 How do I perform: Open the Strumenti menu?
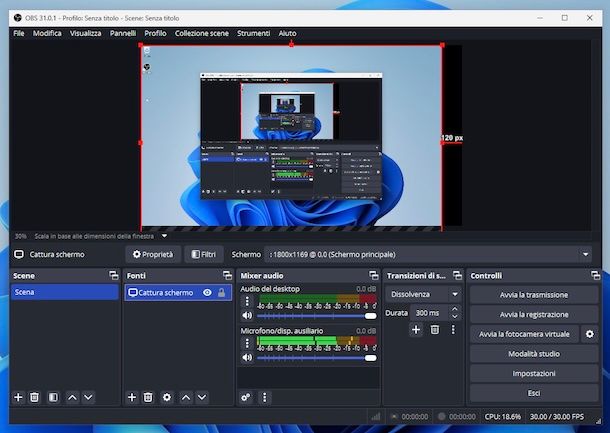click(254, 33)
